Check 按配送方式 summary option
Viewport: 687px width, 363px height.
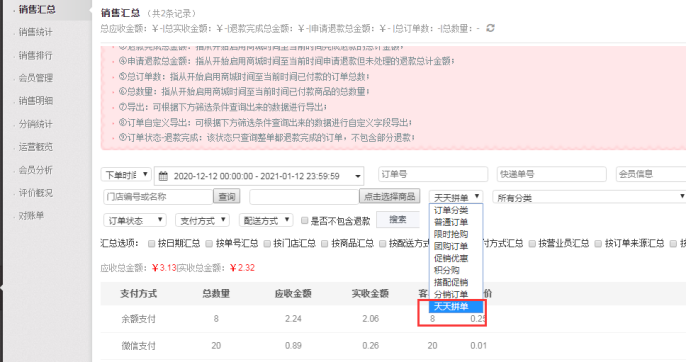tap(382, 243)
